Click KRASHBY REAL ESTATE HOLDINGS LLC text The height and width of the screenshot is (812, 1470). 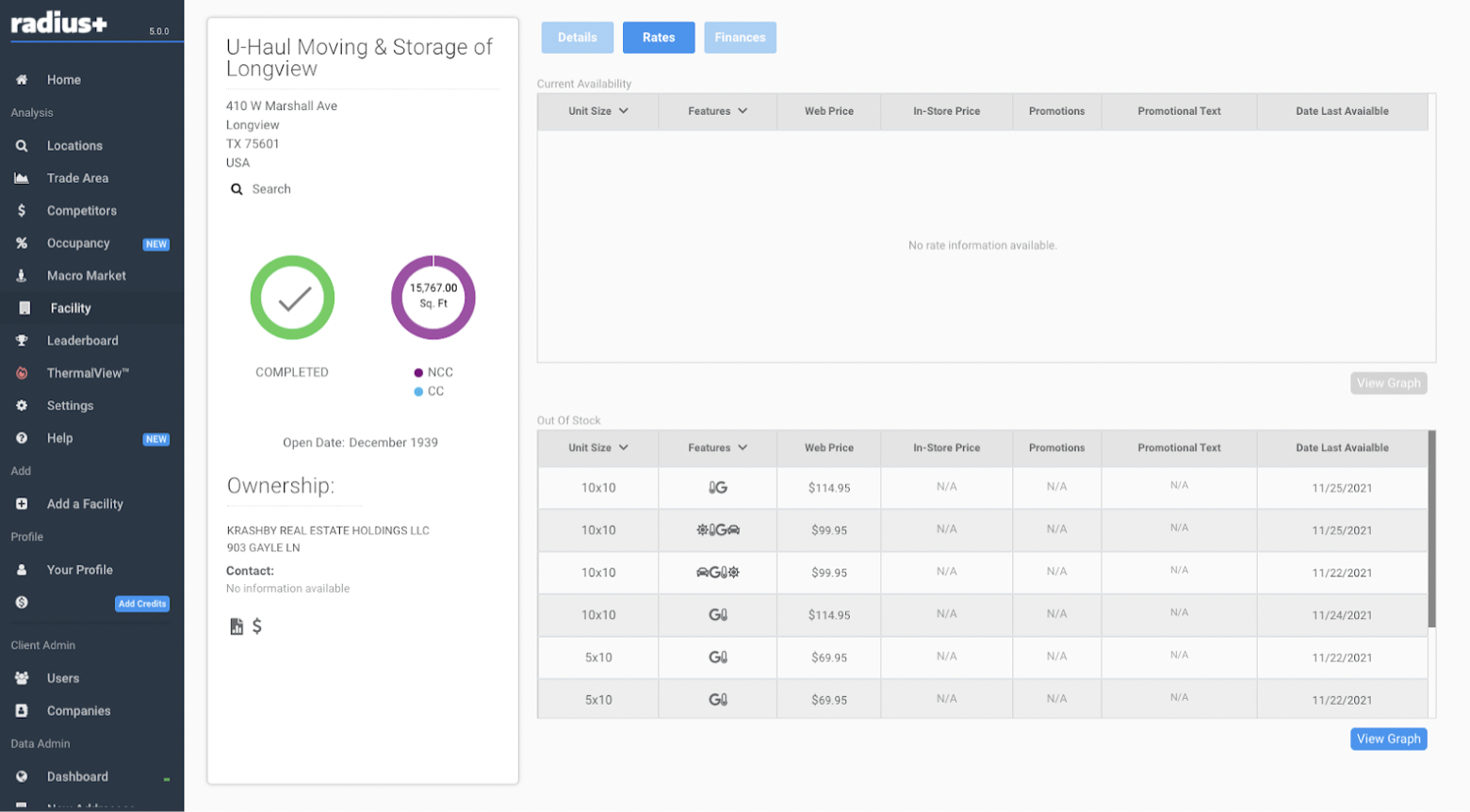[x=328, y=531]
